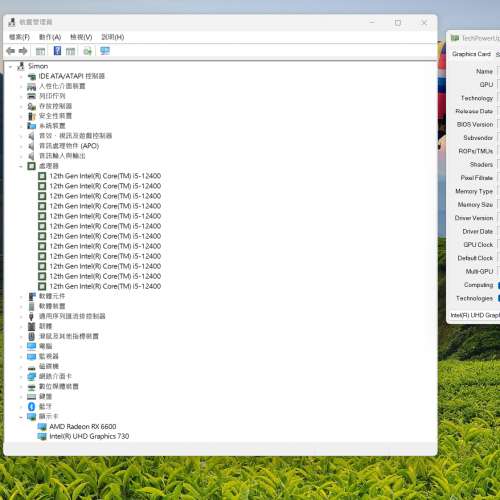The width and height of the screenshot is (500, 500).
Task: Expand the 人性化介面裝置 category
Action: (x=21, y=86)
